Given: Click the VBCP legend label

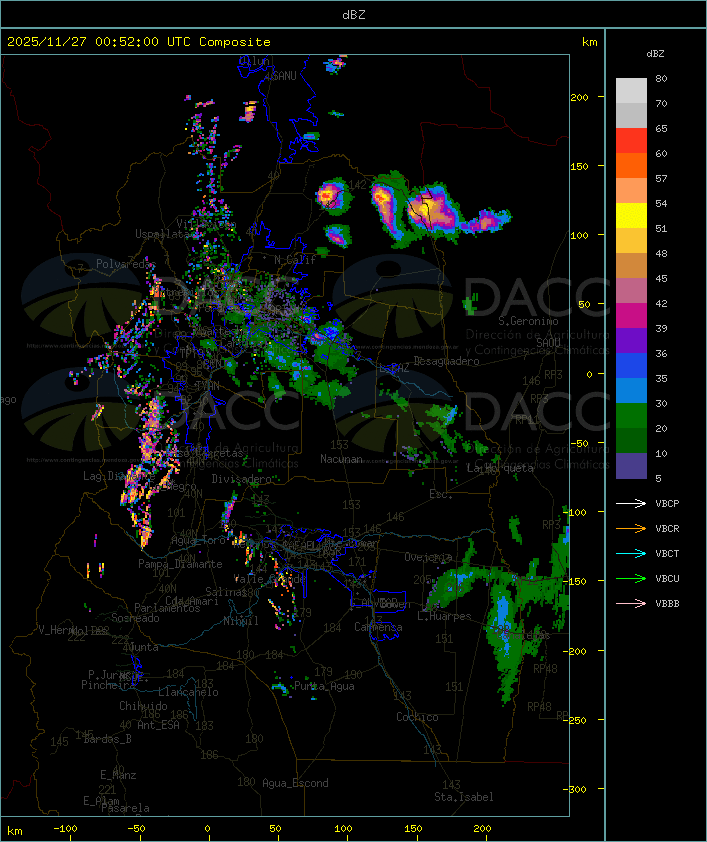Looking at the screenshot, I should click(x=667, y=504).
